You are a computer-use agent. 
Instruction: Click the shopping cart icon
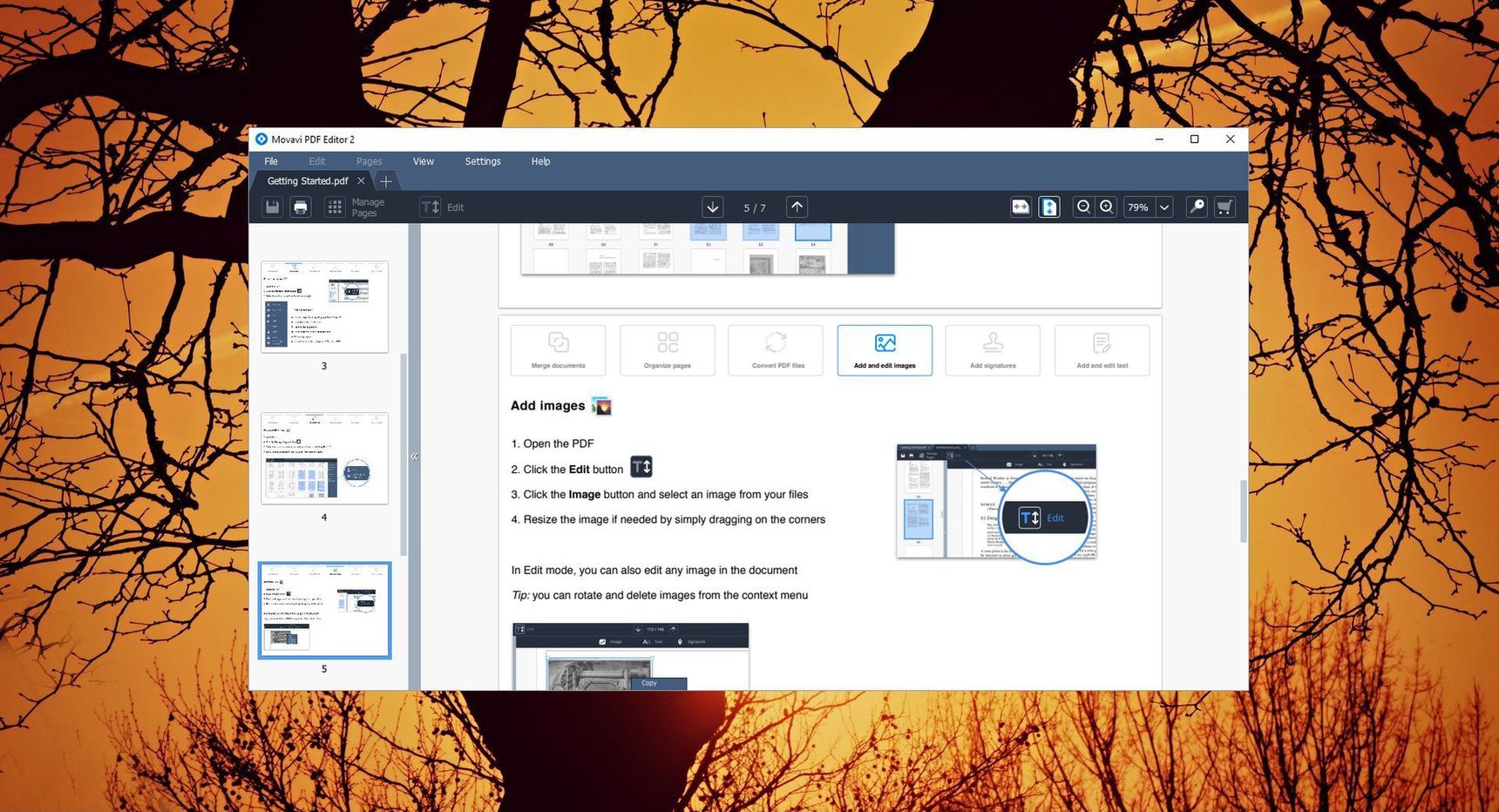point(1224,207)
